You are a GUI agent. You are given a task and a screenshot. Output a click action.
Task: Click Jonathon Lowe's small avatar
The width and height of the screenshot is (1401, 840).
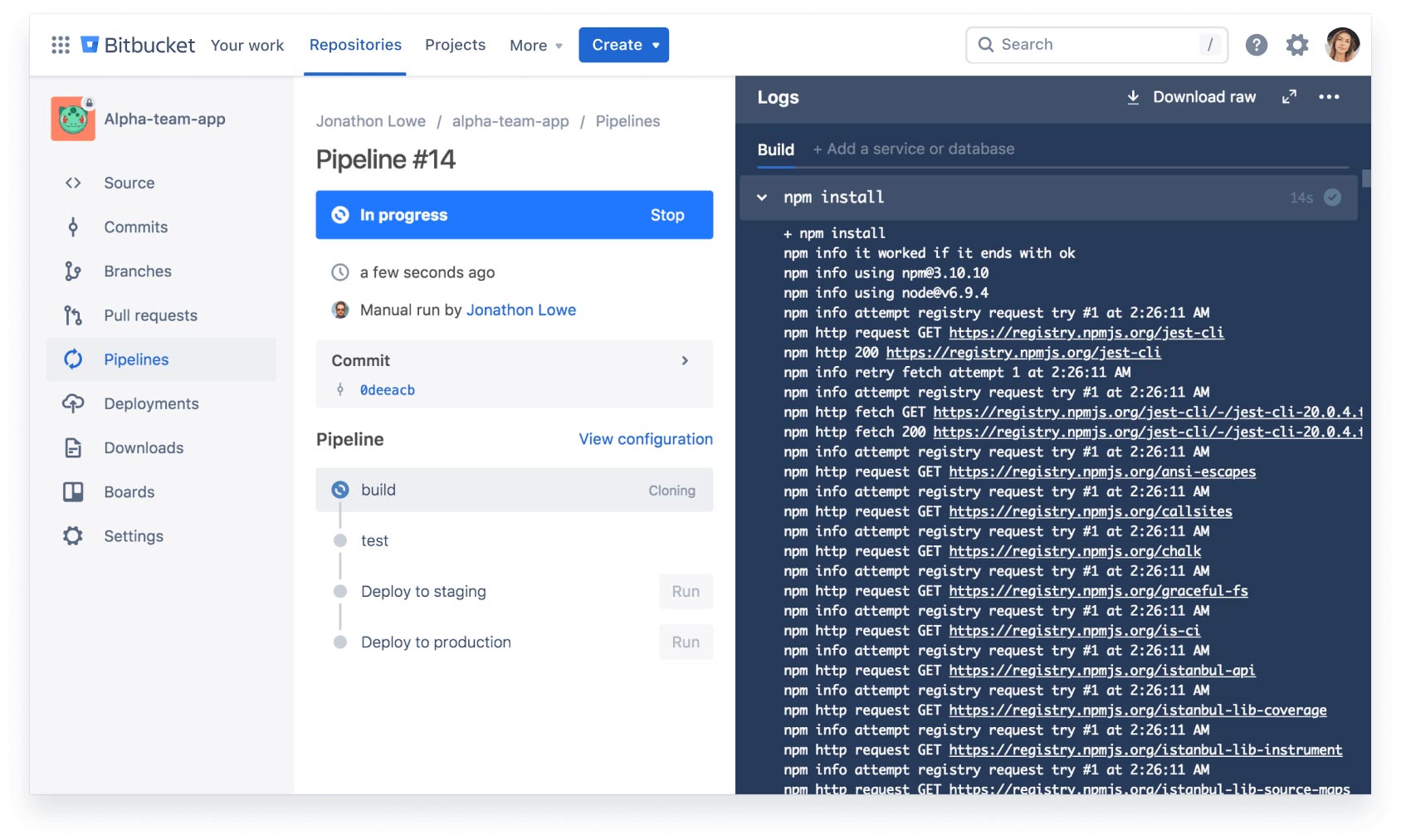340,310
